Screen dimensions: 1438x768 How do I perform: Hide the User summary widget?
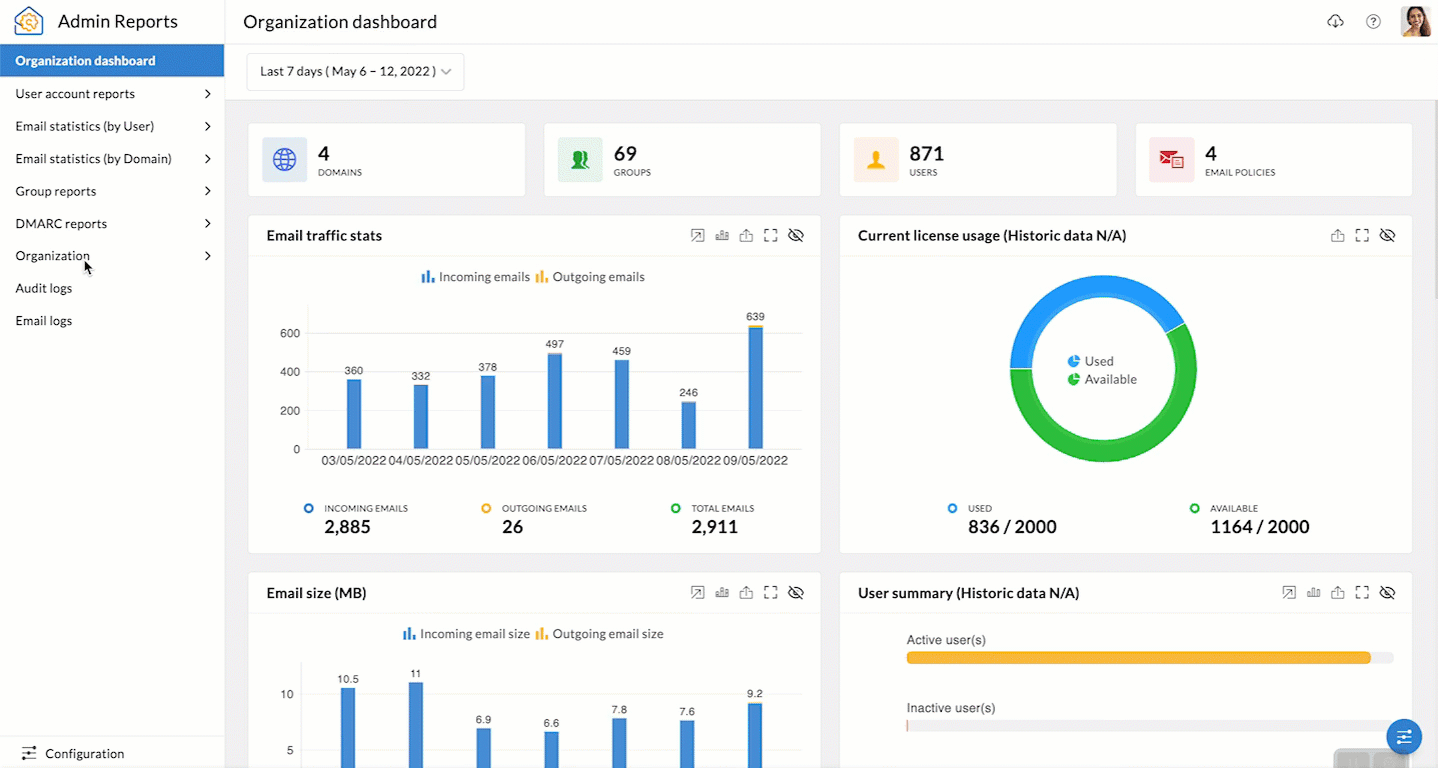click(1387, 592)
